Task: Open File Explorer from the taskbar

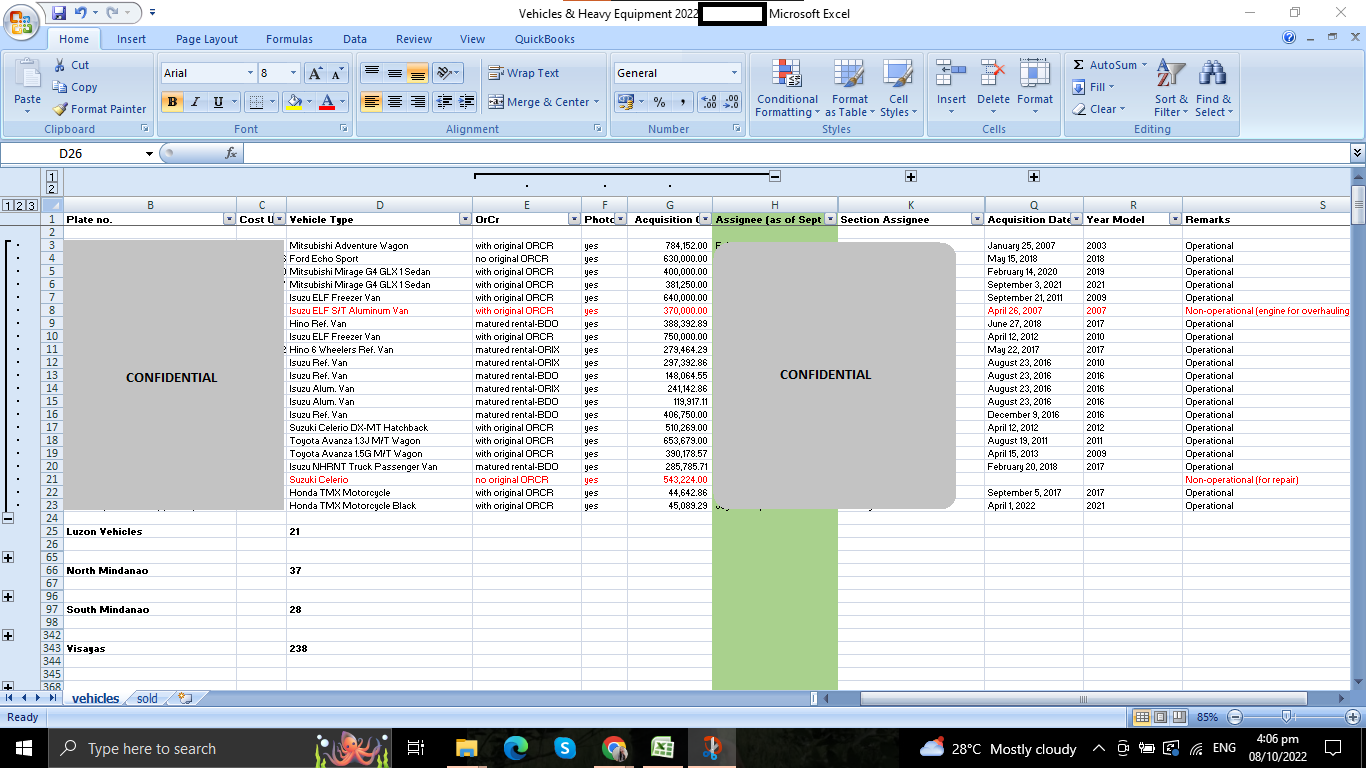Action: pos(466,748)
